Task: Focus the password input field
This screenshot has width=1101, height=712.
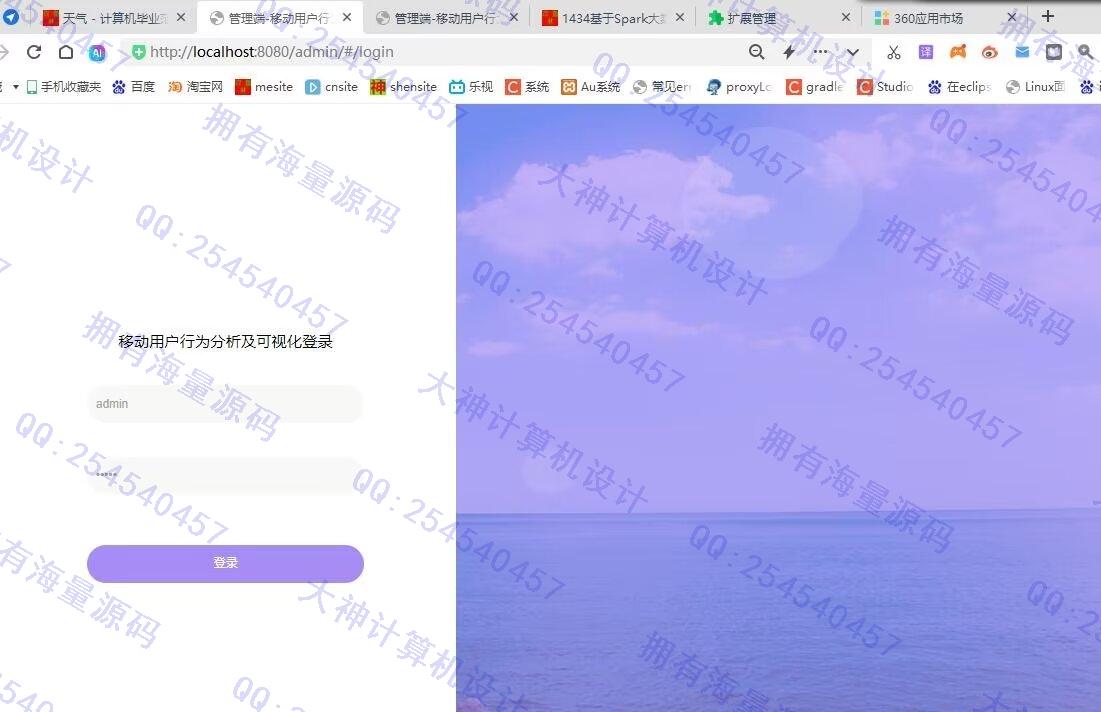Action: (225, 475)
